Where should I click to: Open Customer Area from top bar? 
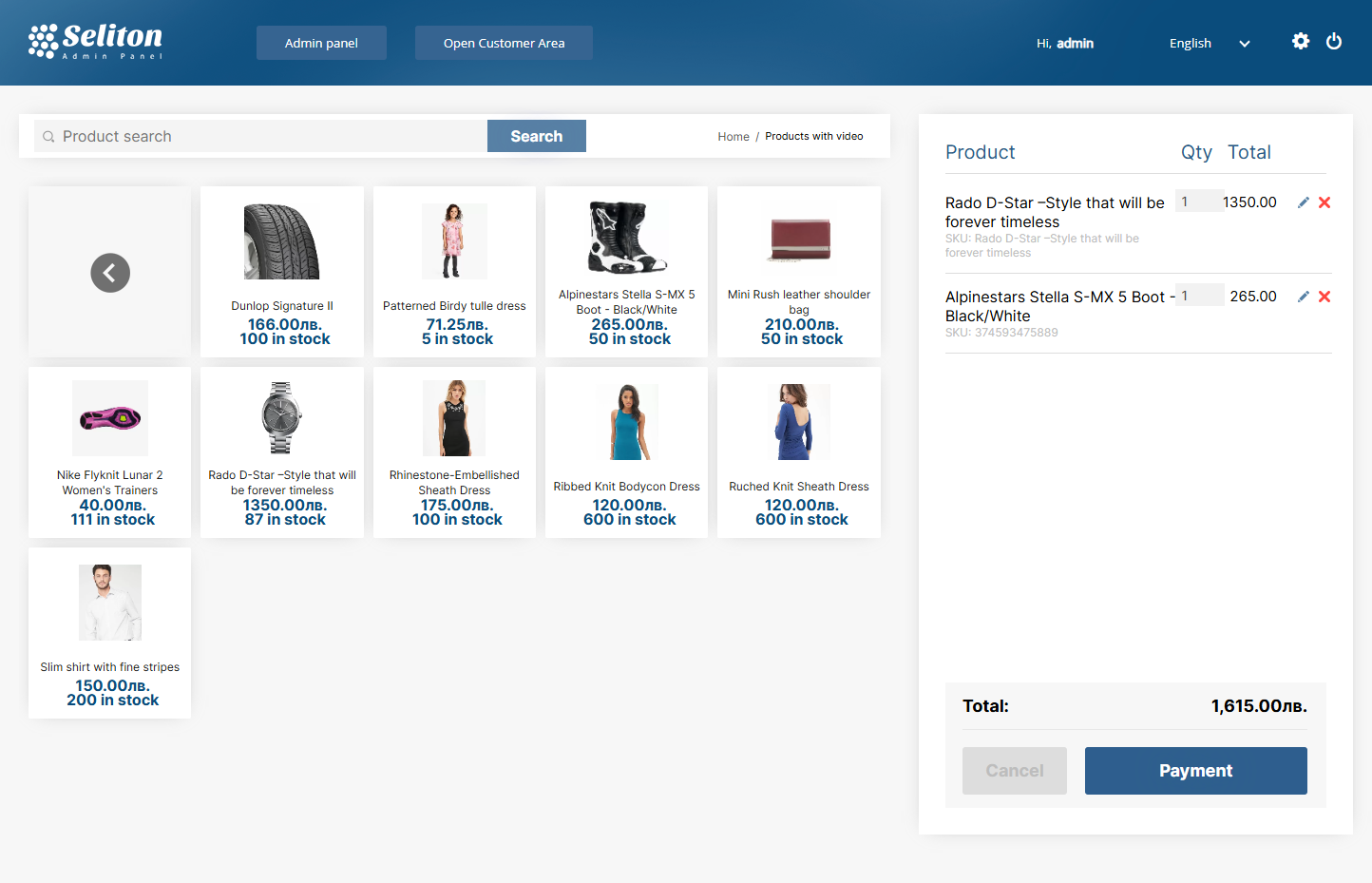click(x=504, y=43)
